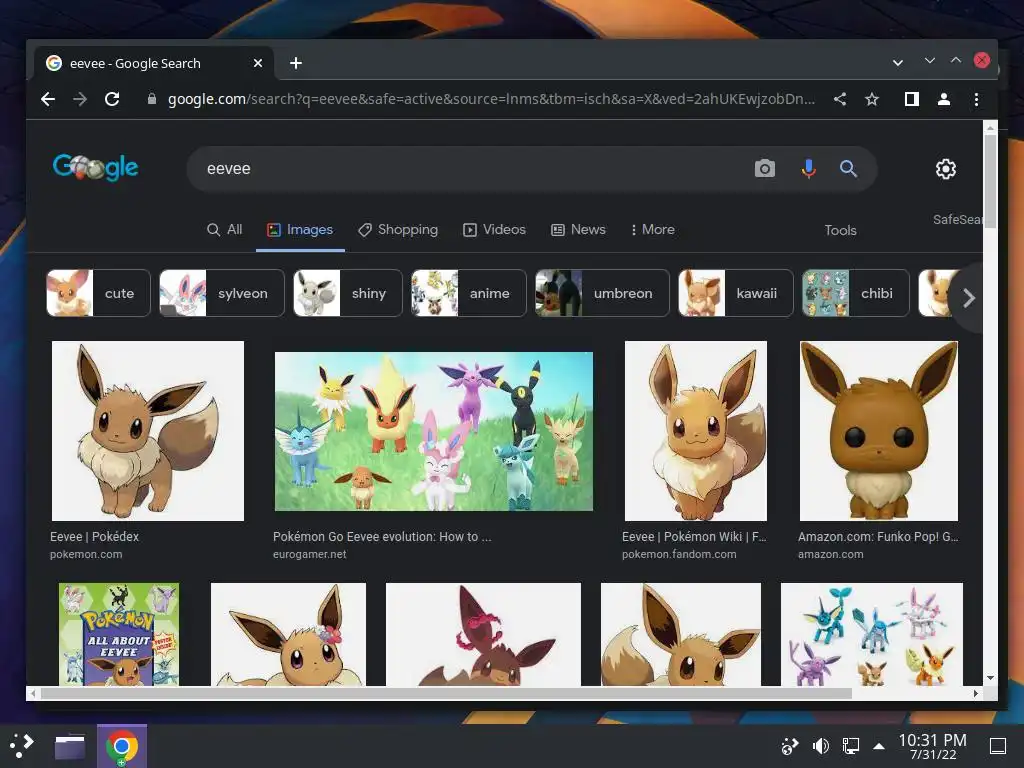Open the browser side panel
This screenshot has width=1024, height=768.
click(912, 99)
